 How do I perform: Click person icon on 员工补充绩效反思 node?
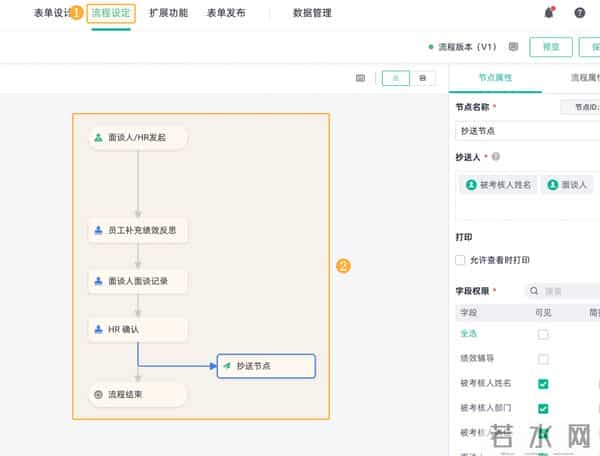[x=98, y=230]
